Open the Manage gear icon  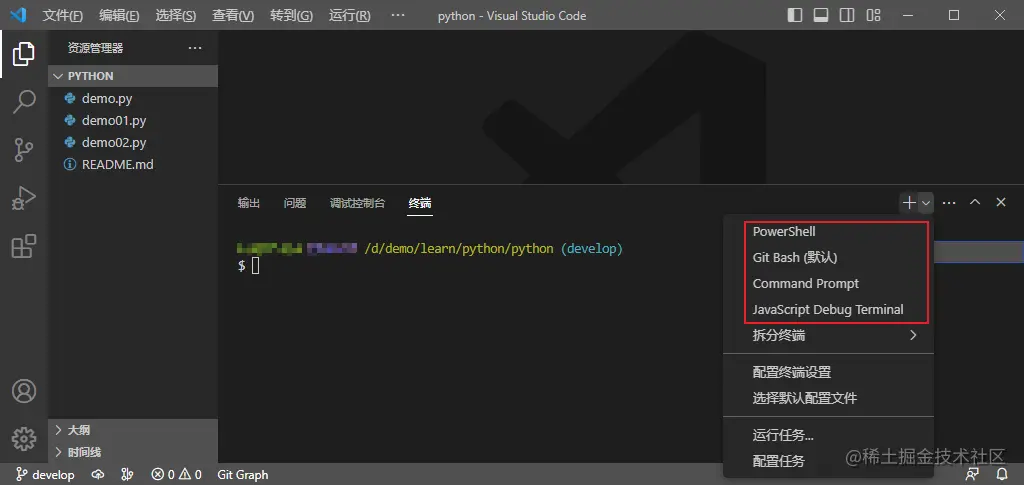tap(24, 439)
